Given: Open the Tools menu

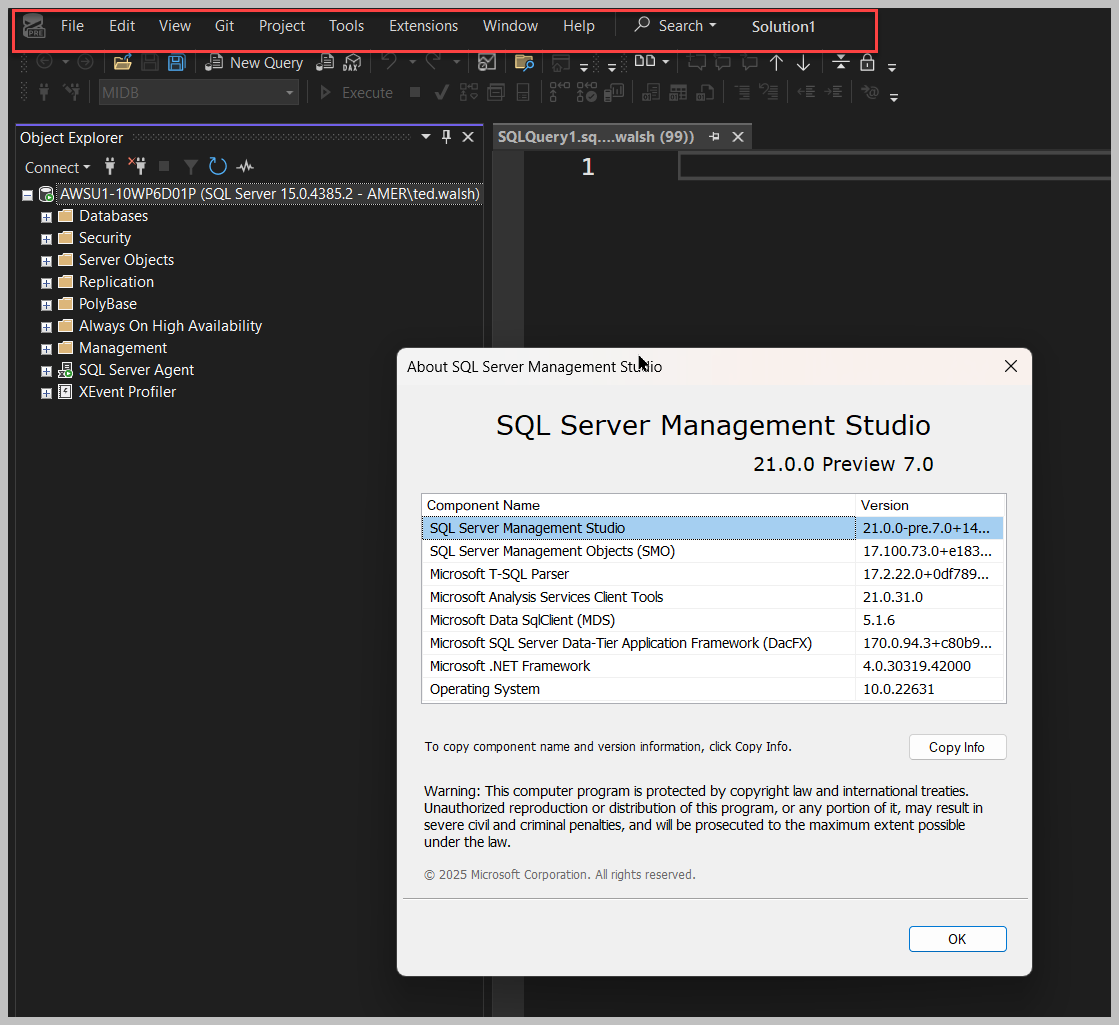Looking at the screenshot, I should (346, 26).
